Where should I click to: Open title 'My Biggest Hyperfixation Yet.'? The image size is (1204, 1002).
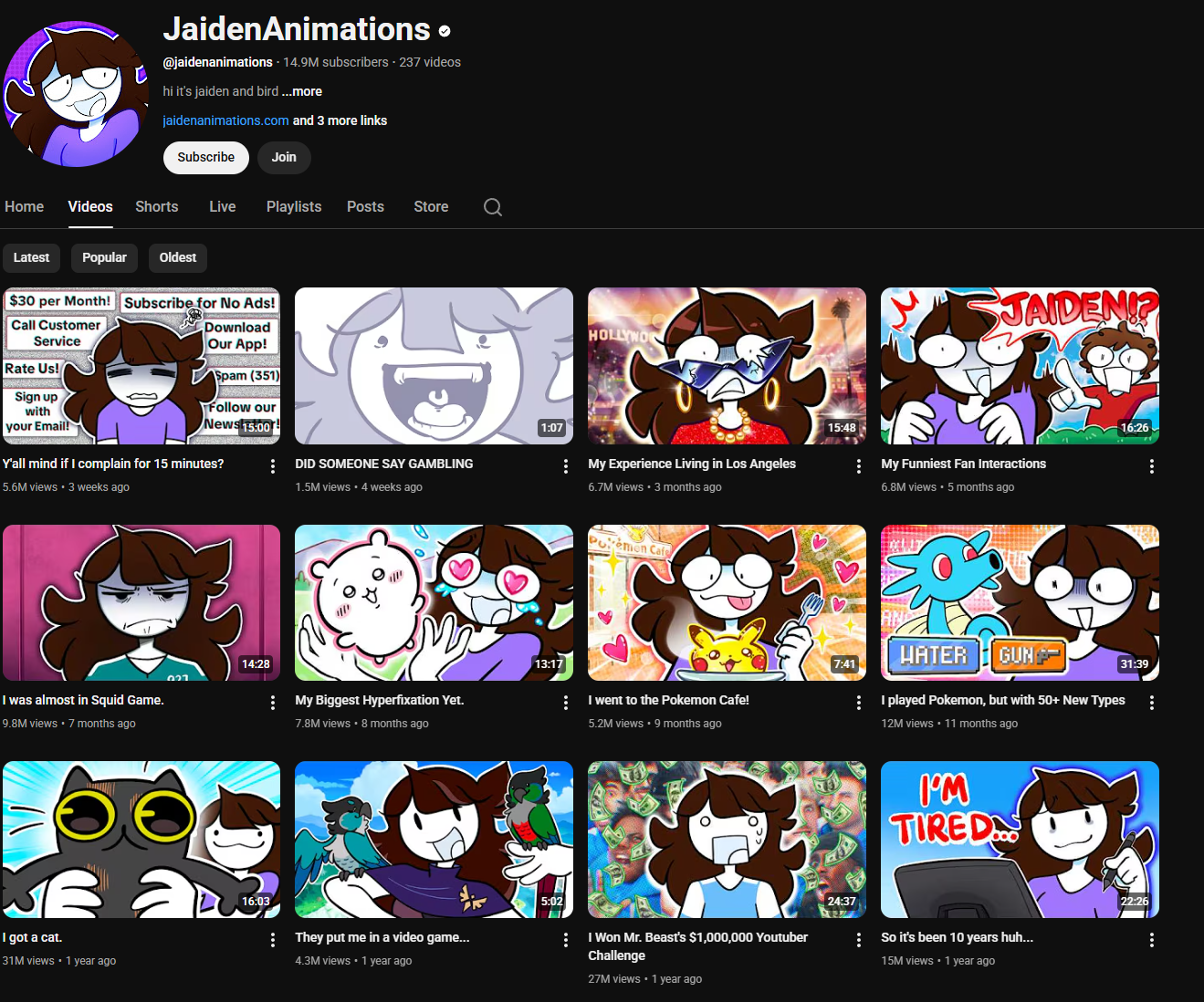pos(380,700)
